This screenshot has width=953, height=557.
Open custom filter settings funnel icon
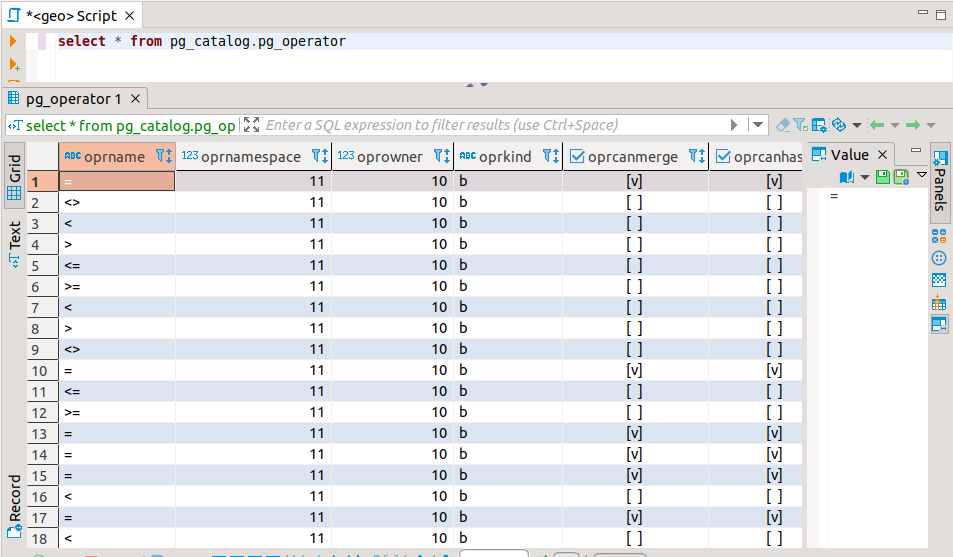(x=801, y=125)
